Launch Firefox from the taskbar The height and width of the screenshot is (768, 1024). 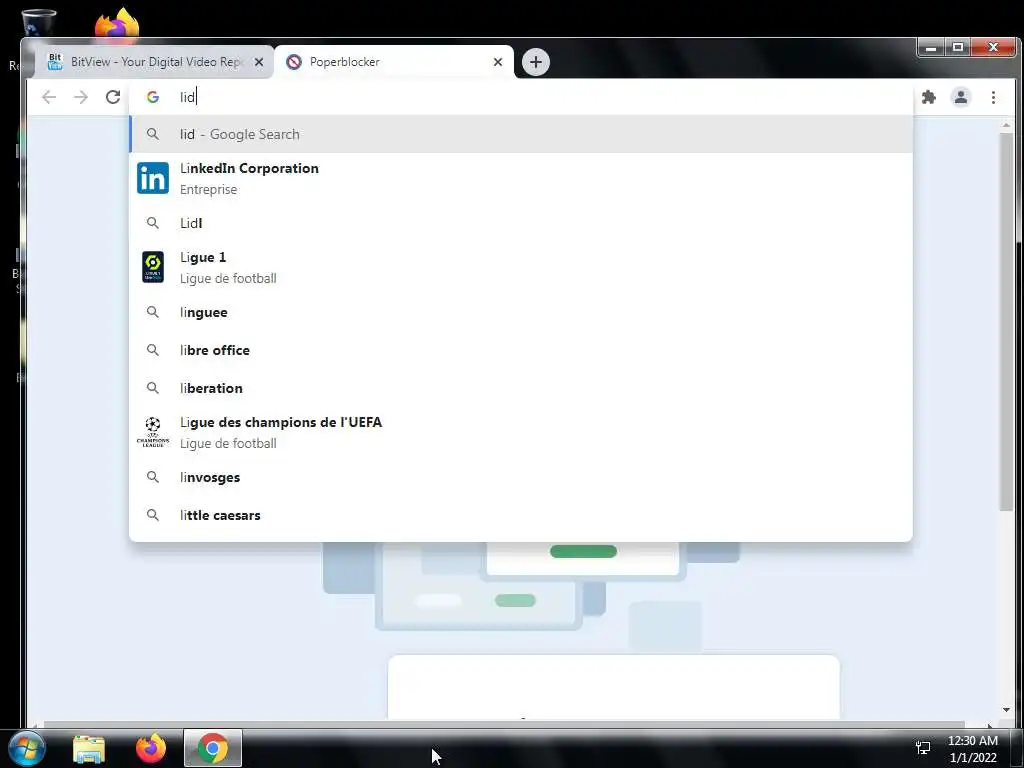point(151,748)
